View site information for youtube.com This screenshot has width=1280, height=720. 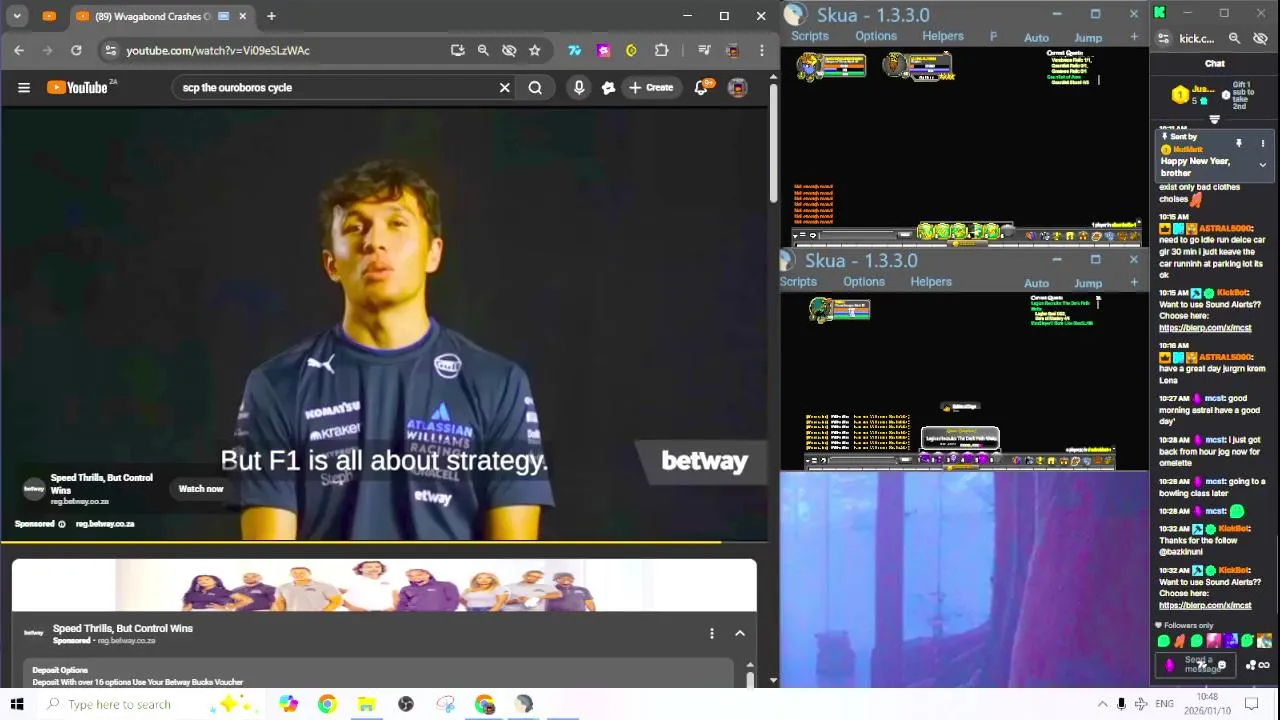point(110,50)
